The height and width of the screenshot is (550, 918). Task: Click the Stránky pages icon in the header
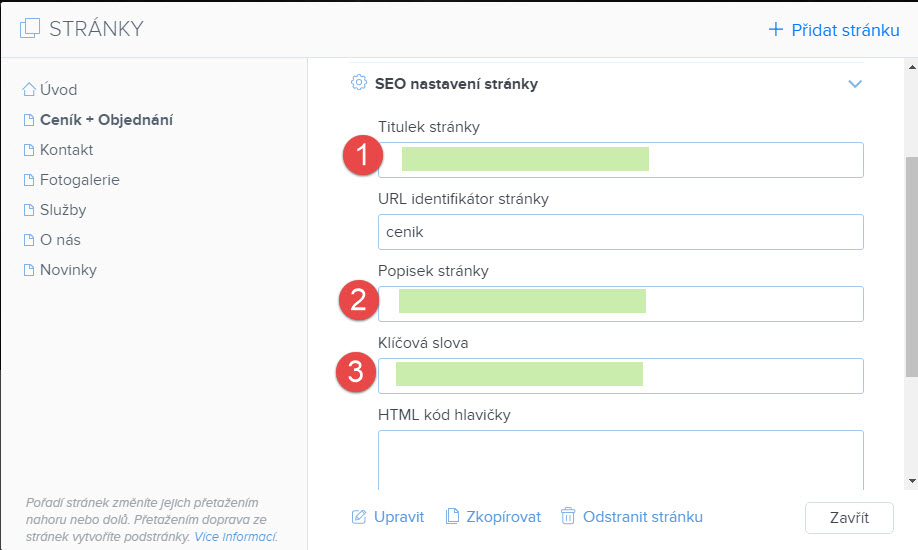30,28
